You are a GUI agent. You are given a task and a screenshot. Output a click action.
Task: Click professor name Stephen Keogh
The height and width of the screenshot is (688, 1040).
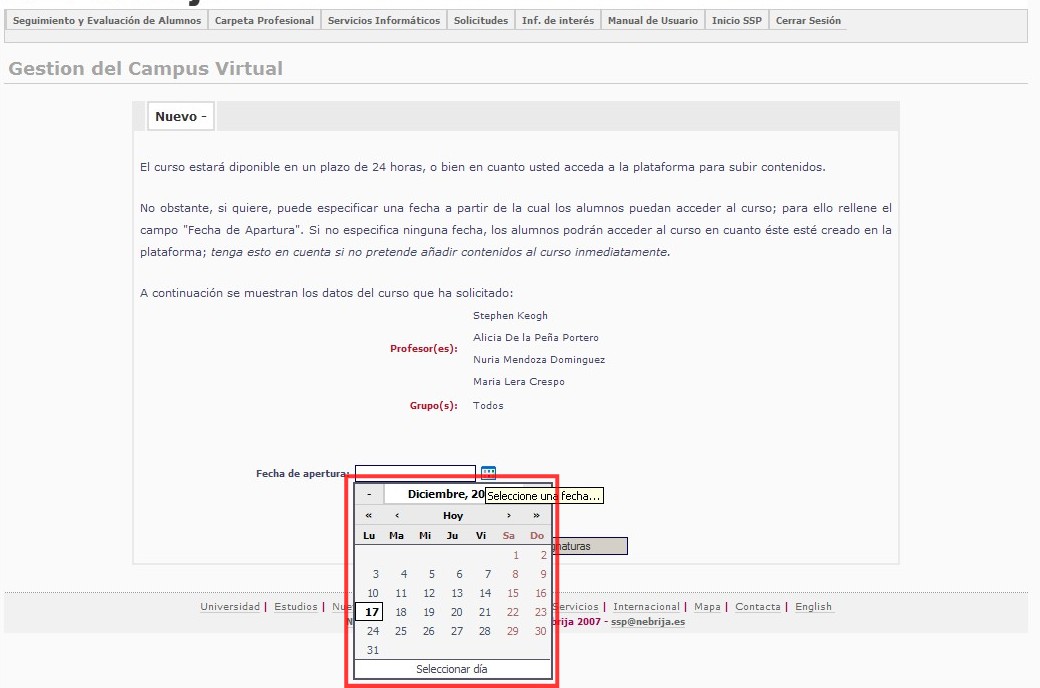(510, 316)
